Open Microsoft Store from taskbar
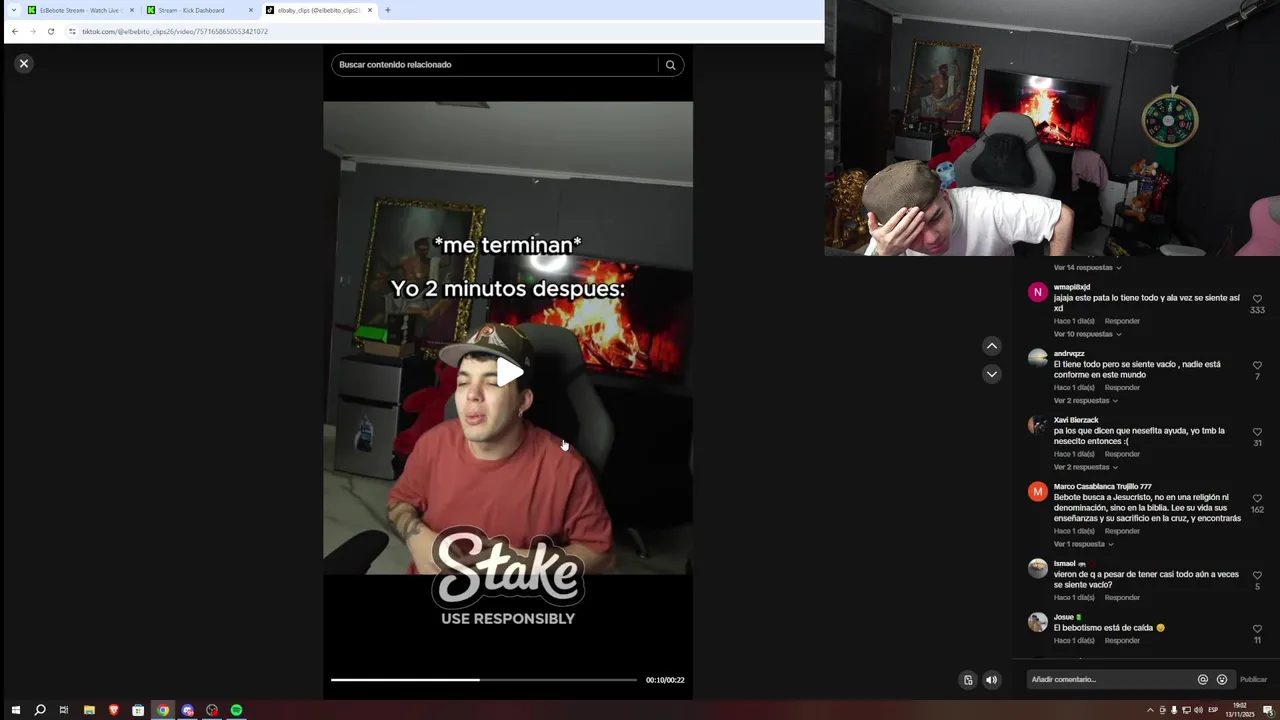Image resolution: width=1280 pixels, height=720 pixels. [x=138, y=710]
